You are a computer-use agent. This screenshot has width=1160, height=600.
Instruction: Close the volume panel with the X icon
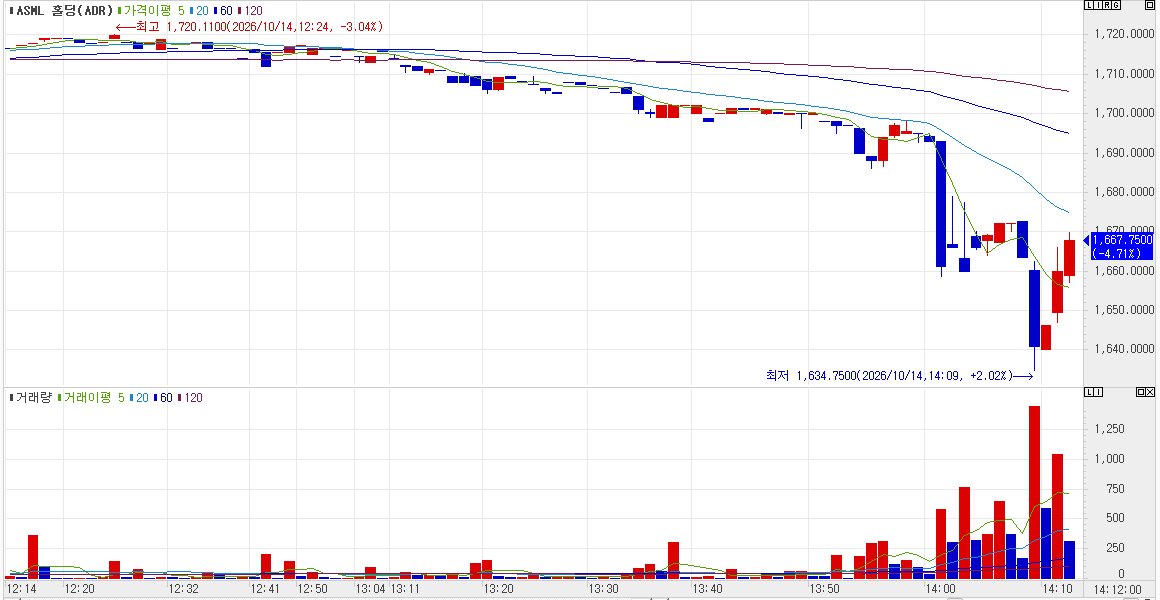[x=1150, y=391]
